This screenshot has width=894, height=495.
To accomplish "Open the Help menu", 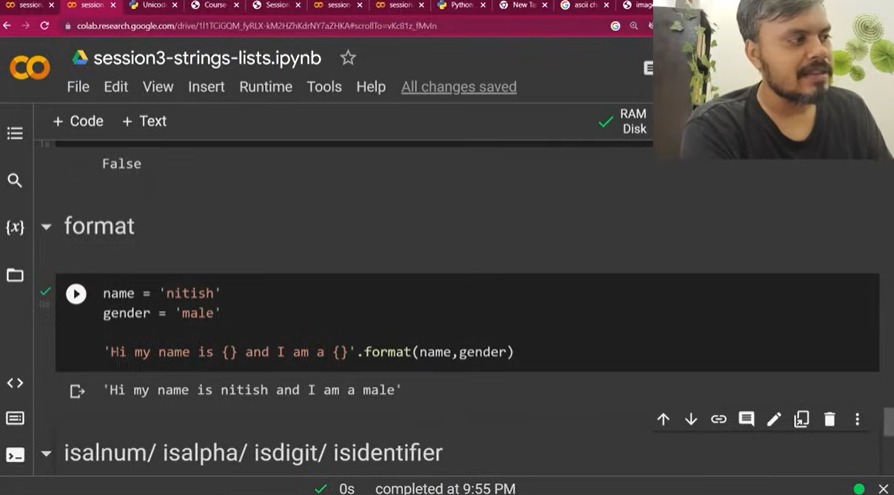I will click(x=371, y=87).
